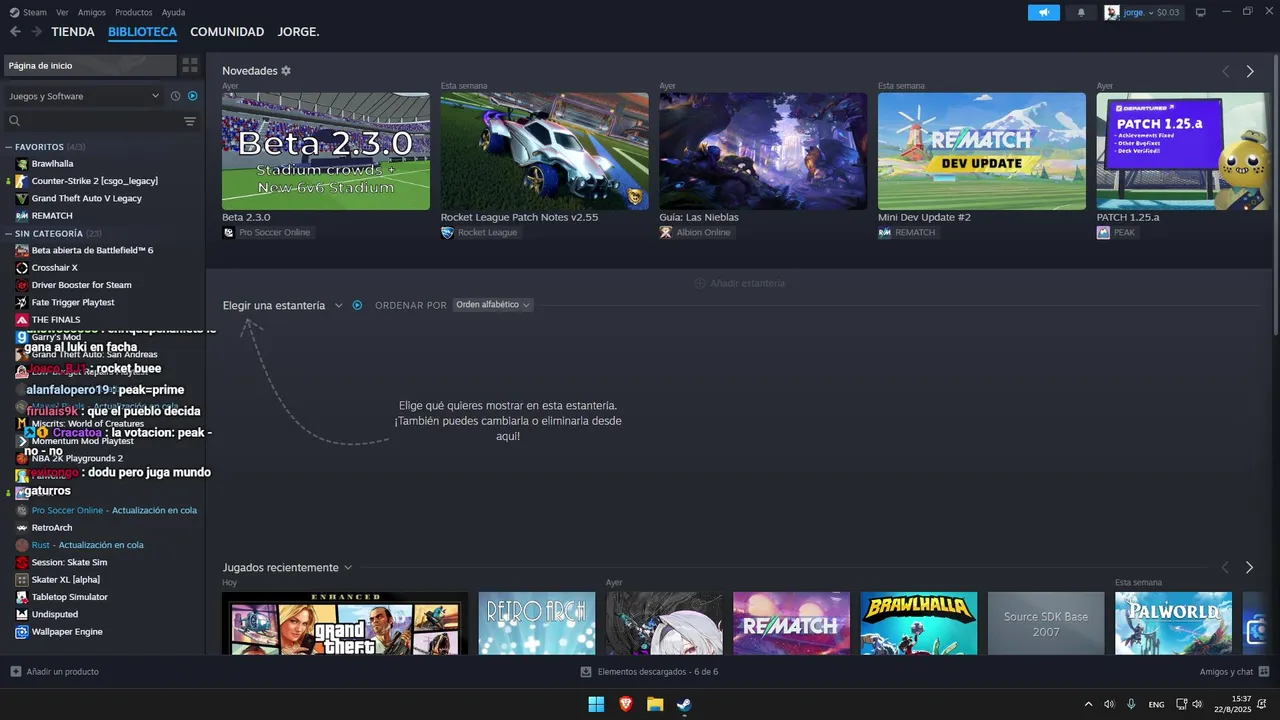Open RetroArch recently played cover

click(x=537, y=623)
